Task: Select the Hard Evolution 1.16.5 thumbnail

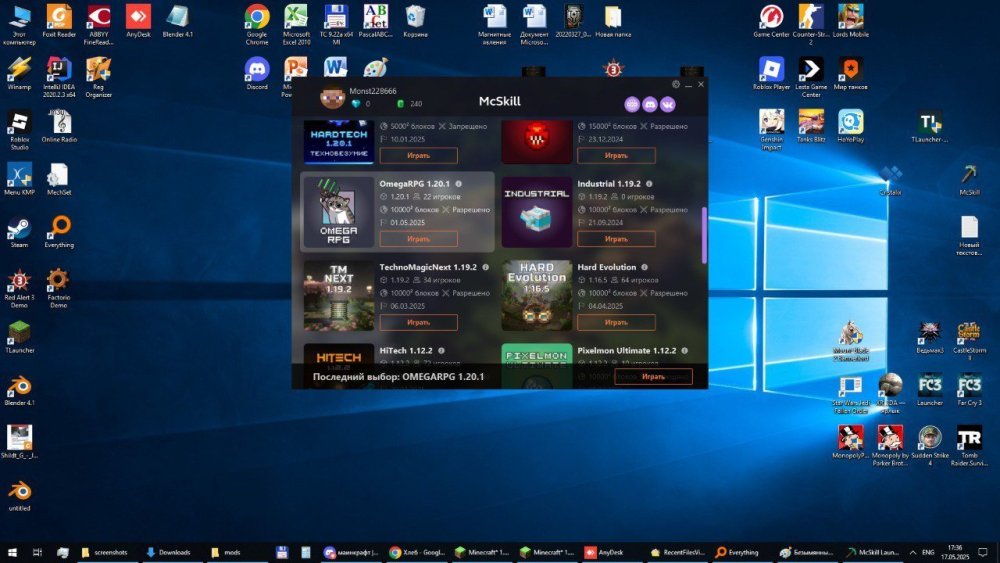Action: (536, 295)
